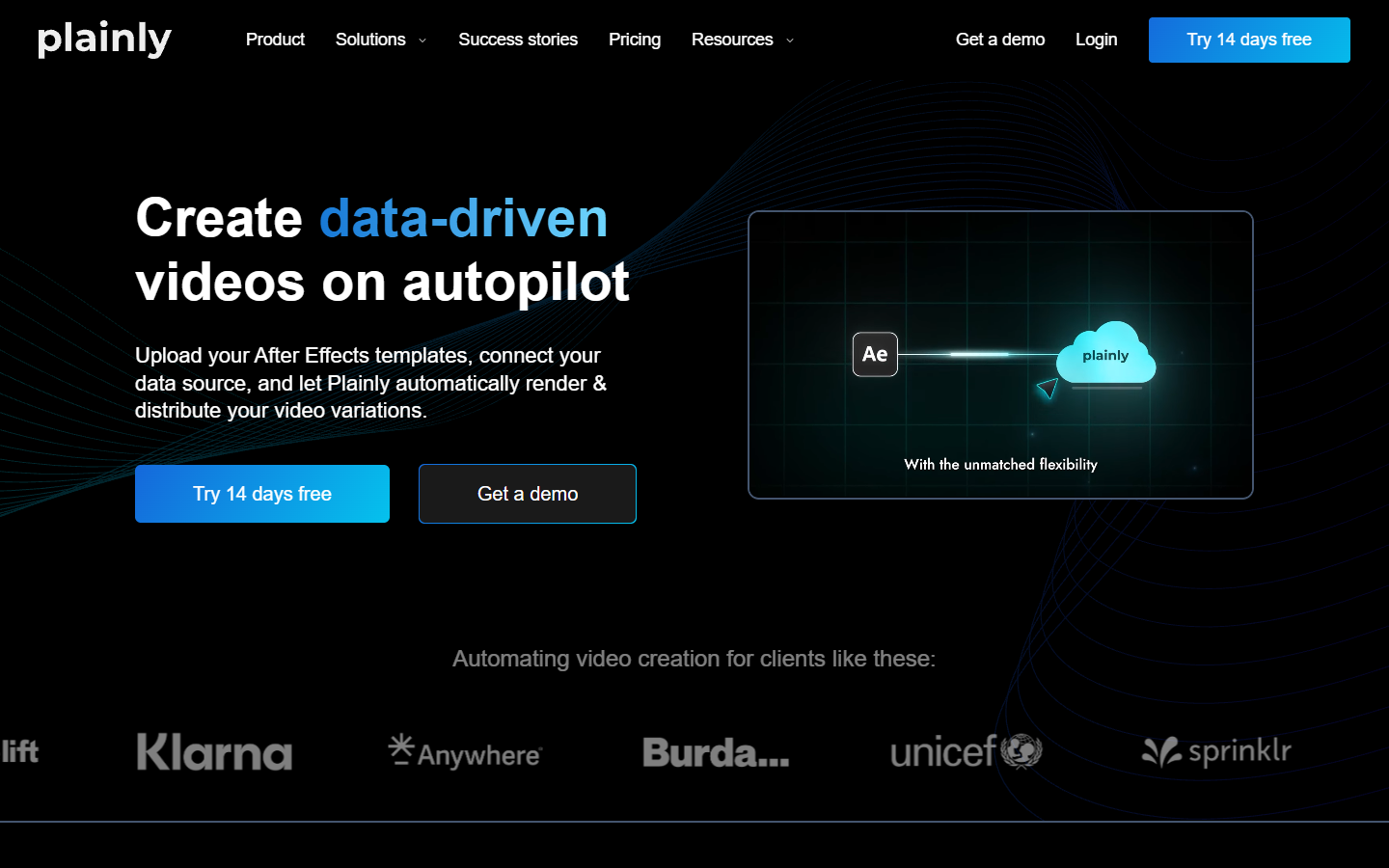The image size is (1389, 868).
Task: Click 'With the unmatched flexibility' caption
Action: click(x=1000, y=464)
